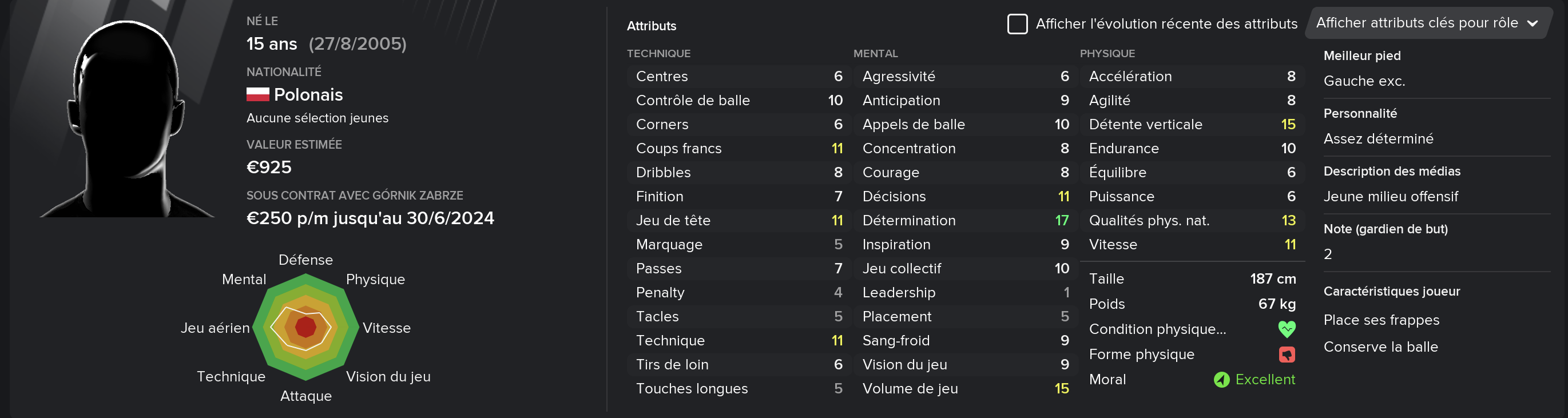Click the Excellent moral label
Viewport: 1568px width, 418px height.
(x=1265, y=380)
